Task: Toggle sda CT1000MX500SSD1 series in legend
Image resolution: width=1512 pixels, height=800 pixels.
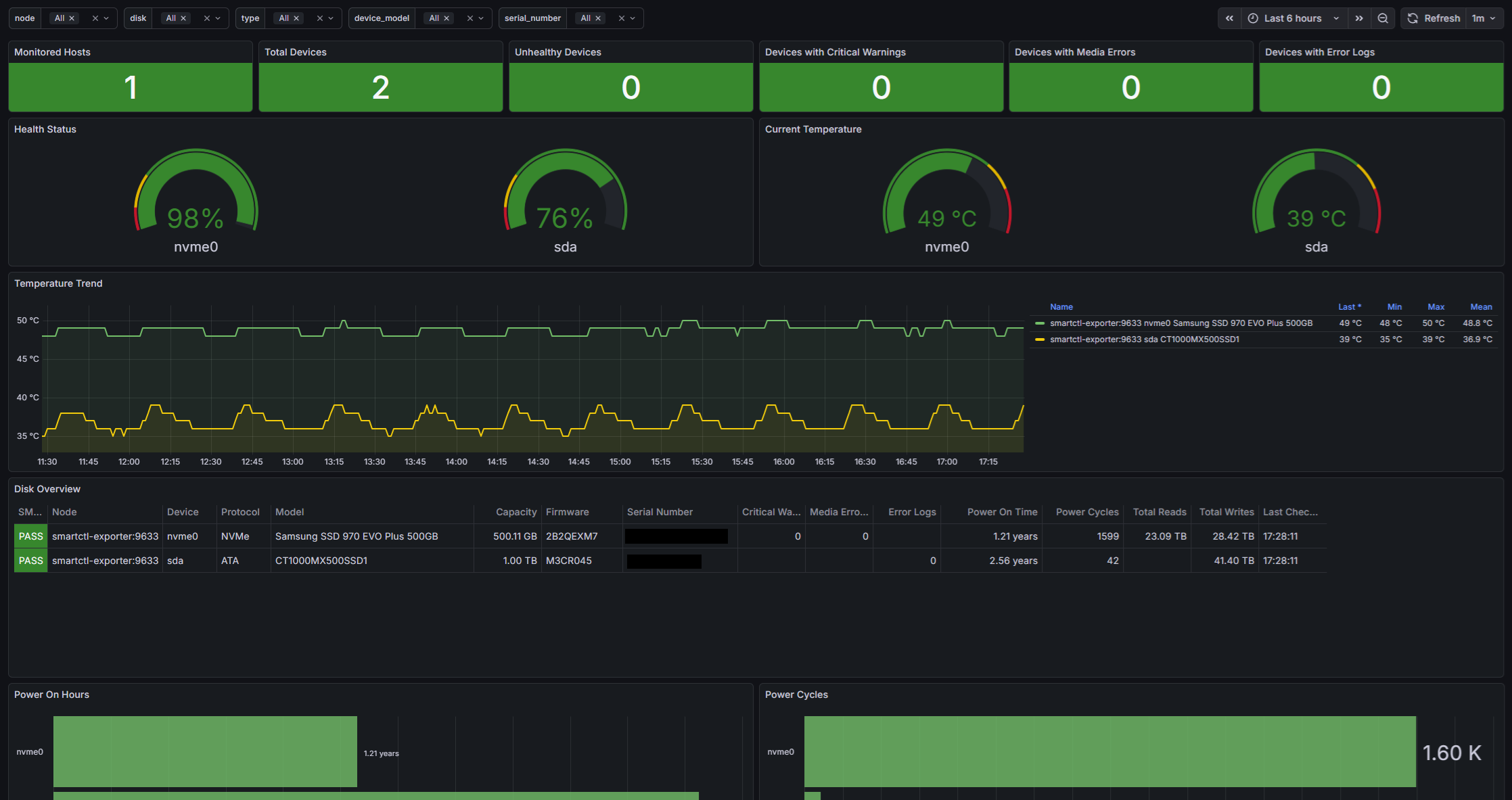Action: [x=1145, y=339]
